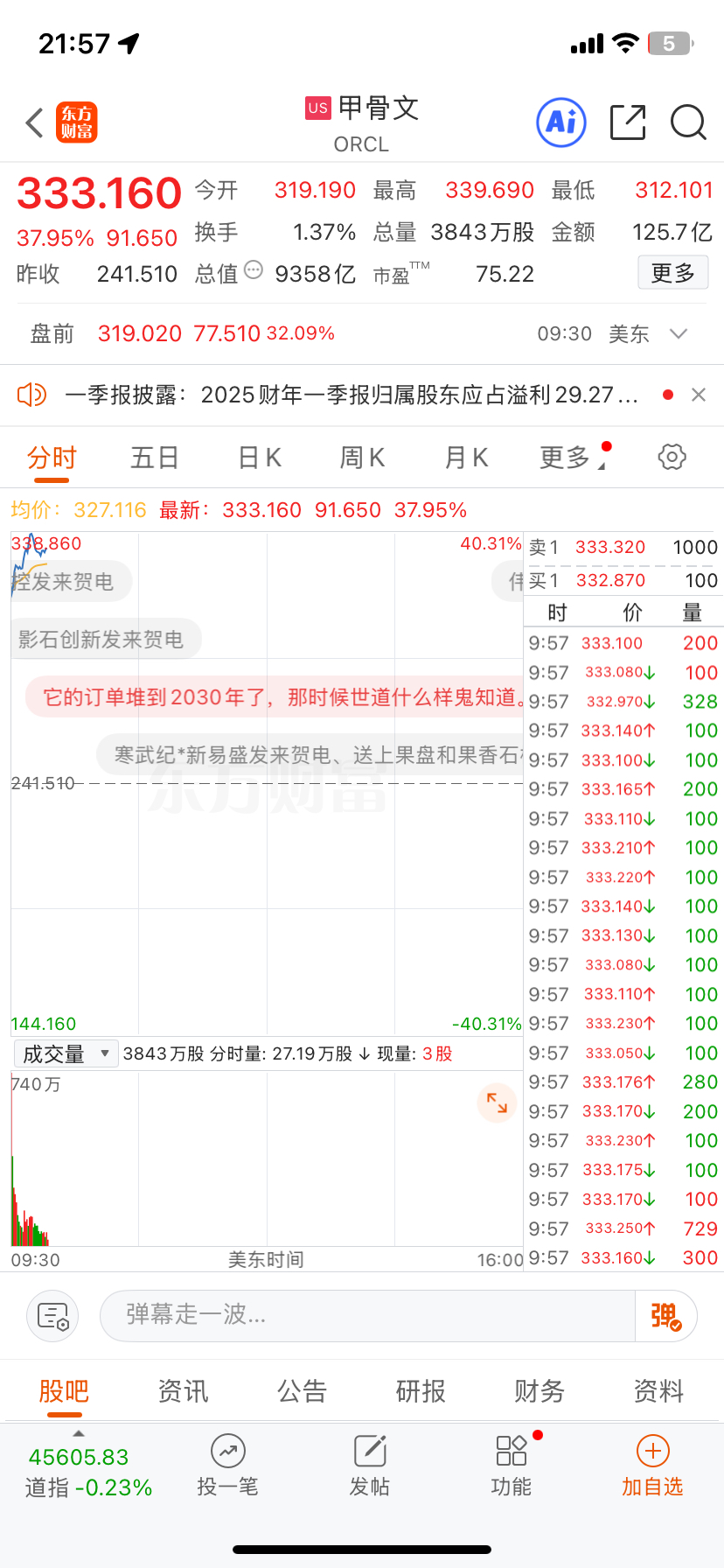Tap the 道指 45605.83 index quote
724x1568 pixels.
pyautogui.click(x=88, y=1472)
